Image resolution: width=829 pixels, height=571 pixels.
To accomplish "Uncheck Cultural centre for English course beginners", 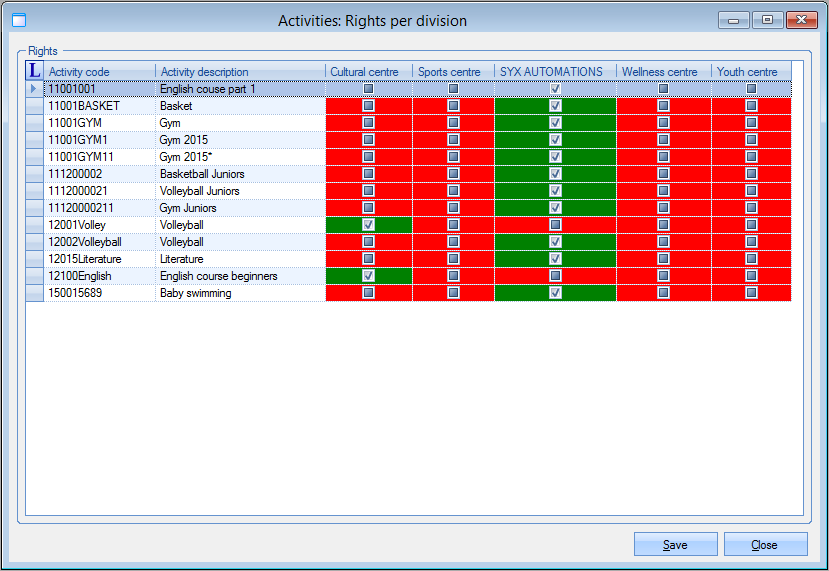I will (369, 276).
